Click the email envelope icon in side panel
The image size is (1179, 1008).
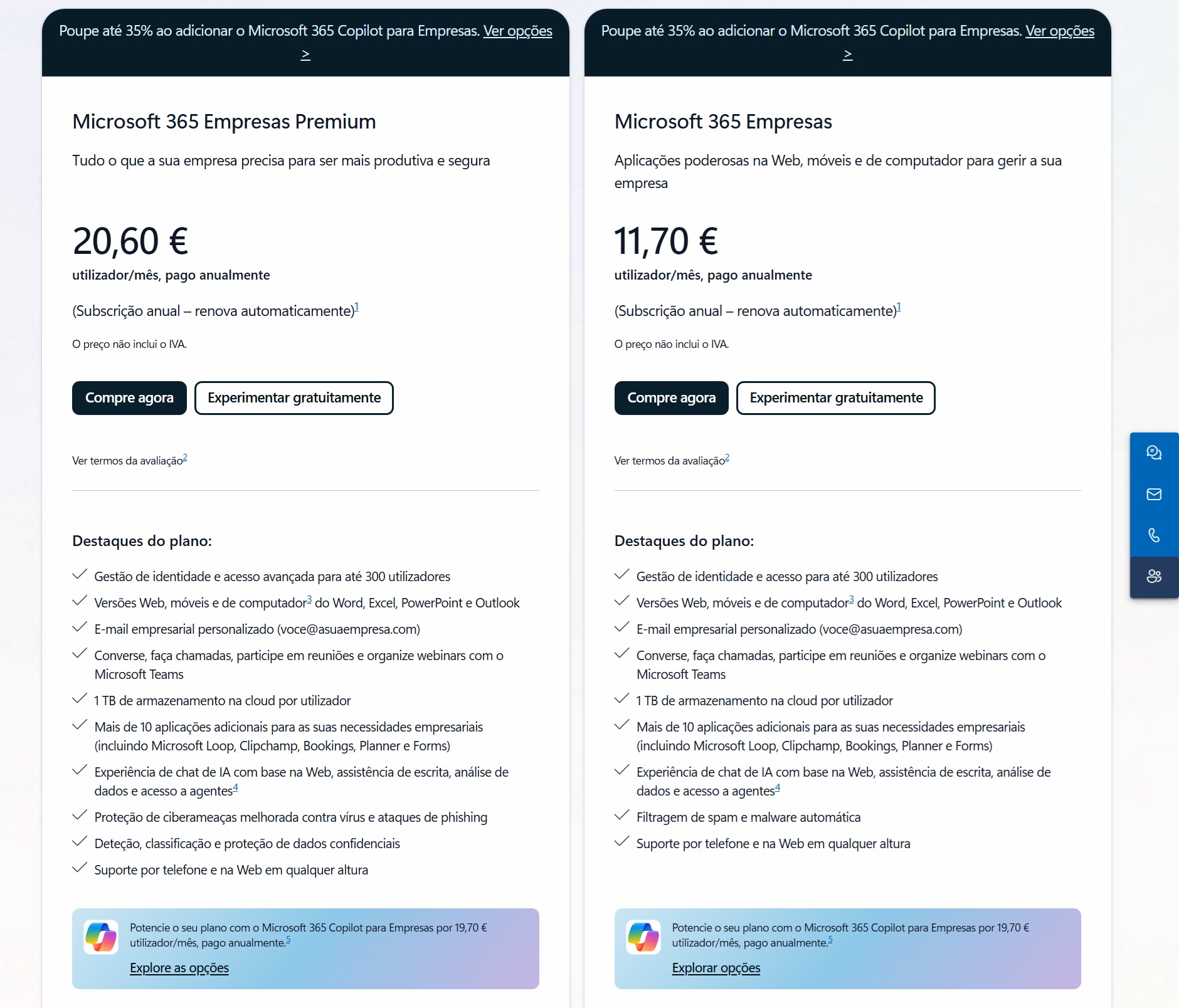coord(1154,494)
